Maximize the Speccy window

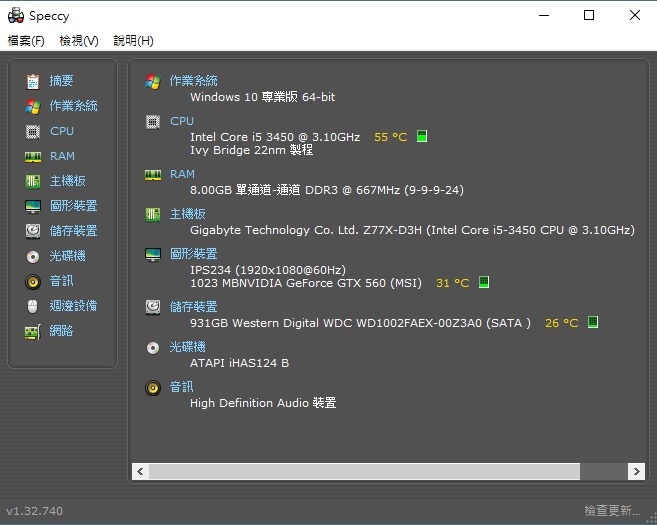tap(589, 16)
